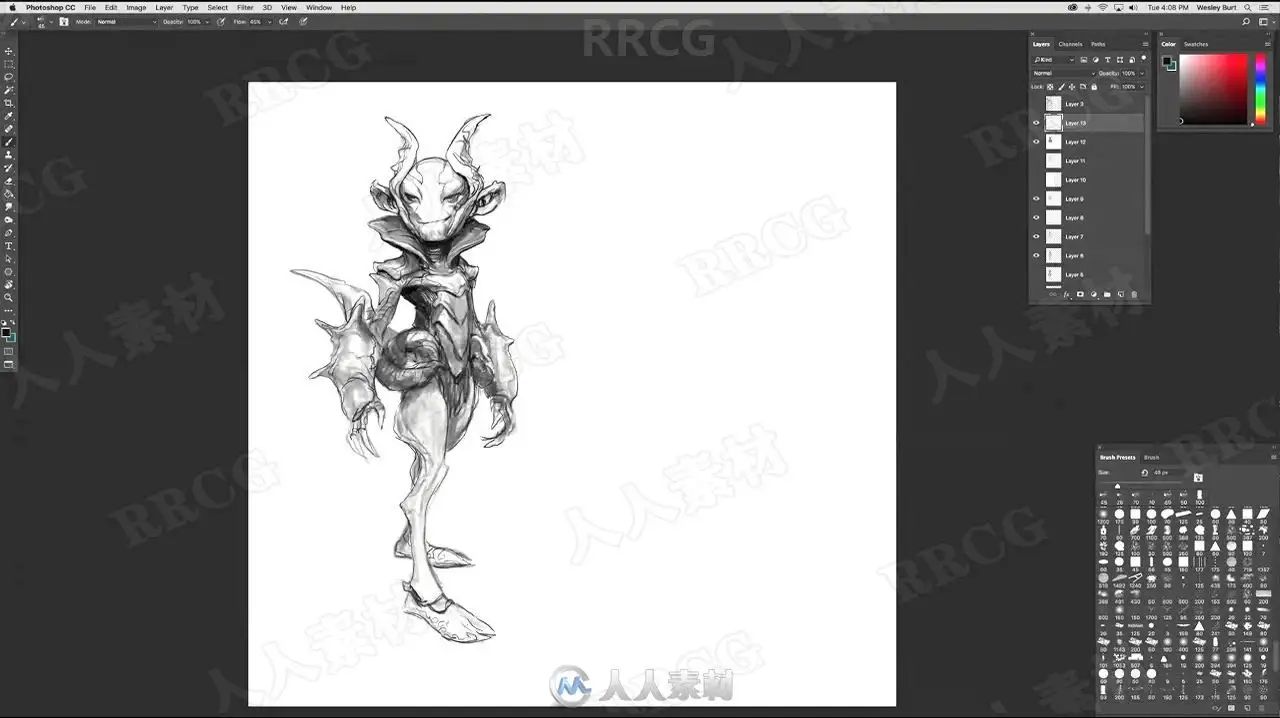Select the Paint Bucket tool

(9, 194)
